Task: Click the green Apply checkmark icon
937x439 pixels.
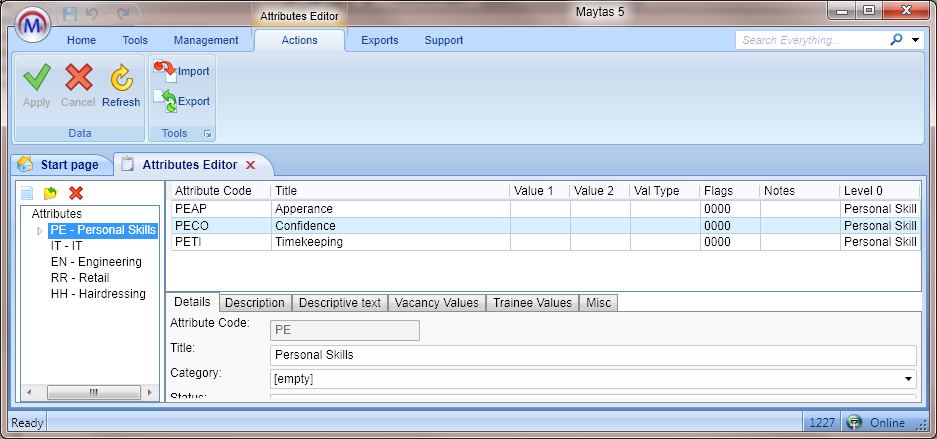Action: 36,80
